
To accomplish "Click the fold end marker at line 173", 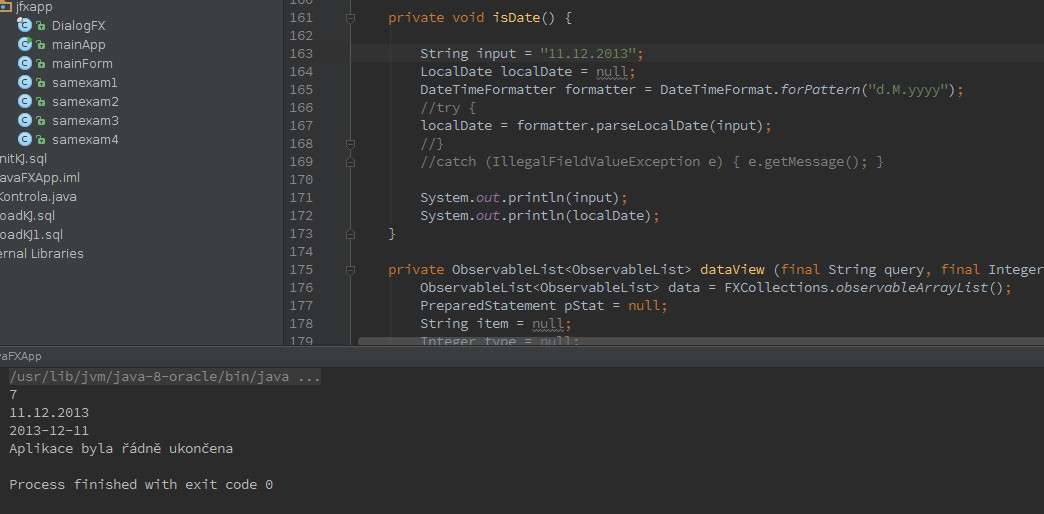I will pos(350,234).
